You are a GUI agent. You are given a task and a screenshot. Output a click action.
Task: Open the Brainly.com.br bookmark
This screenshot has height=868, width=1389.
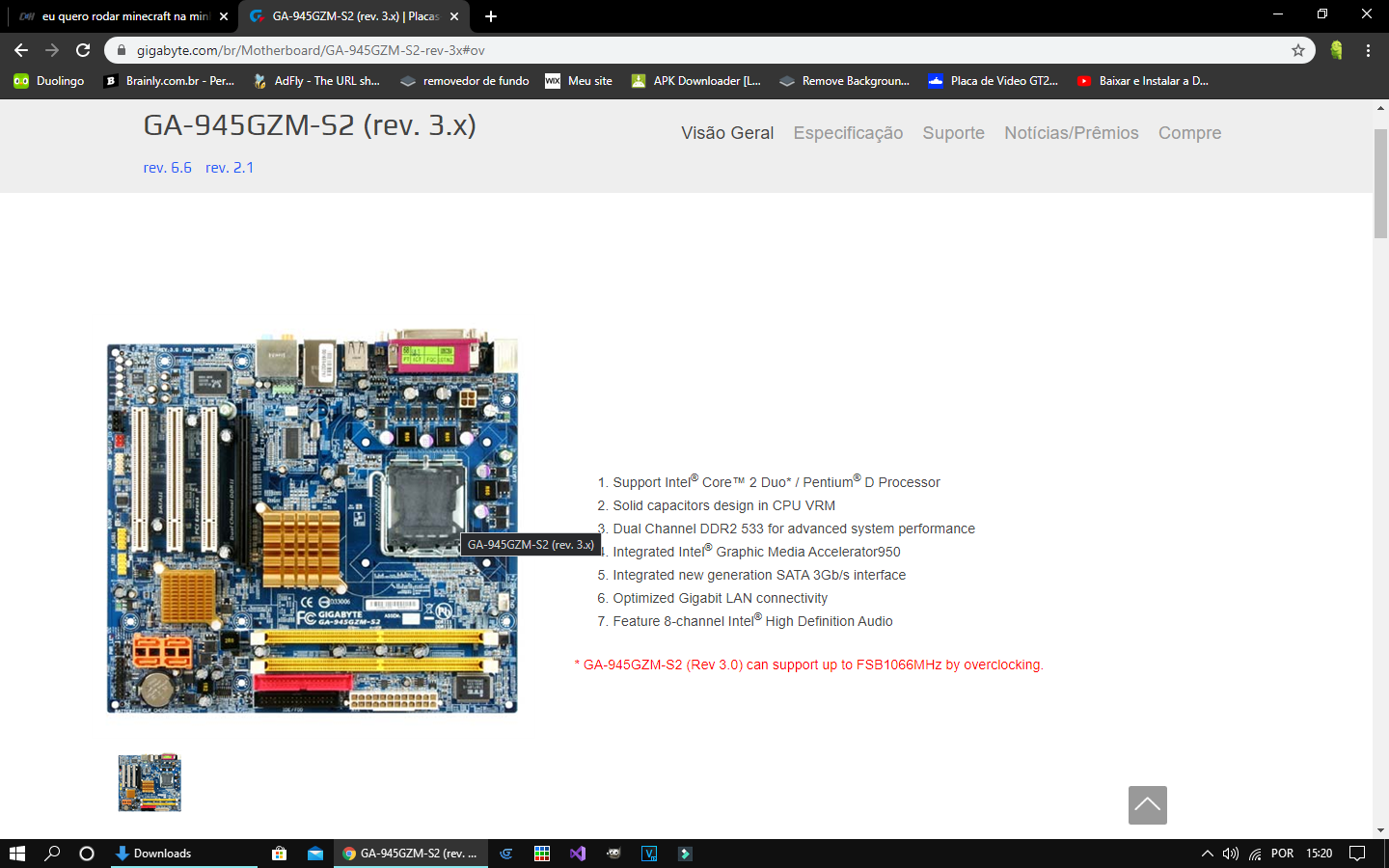pyautogui.click(x=169, y=81)
